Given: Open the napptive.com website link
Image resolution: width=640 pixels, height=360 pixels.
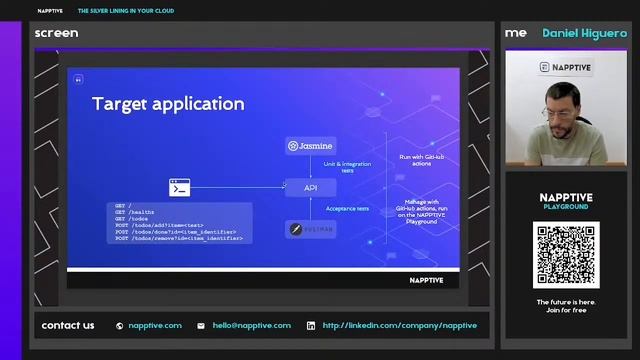Looking at the screenshot, I should 155,325.
